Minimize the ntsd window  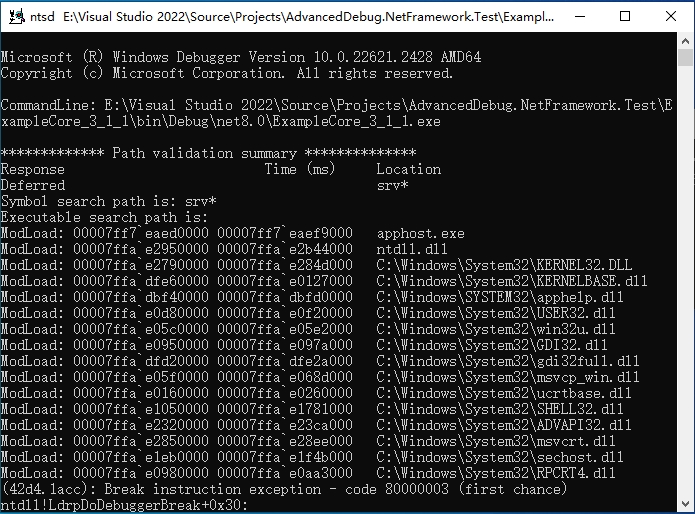(x=579, y=16)
